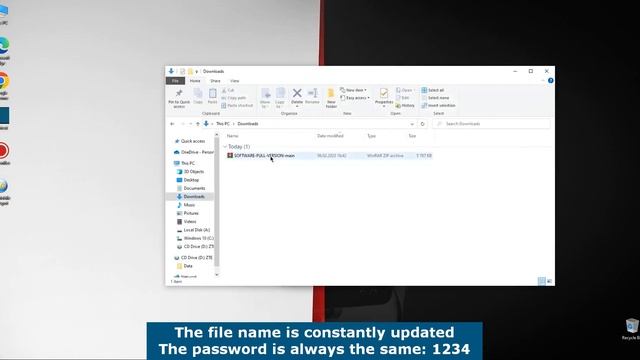Click the Cut command
Screen dimensions: 640x360
point(228,90)
